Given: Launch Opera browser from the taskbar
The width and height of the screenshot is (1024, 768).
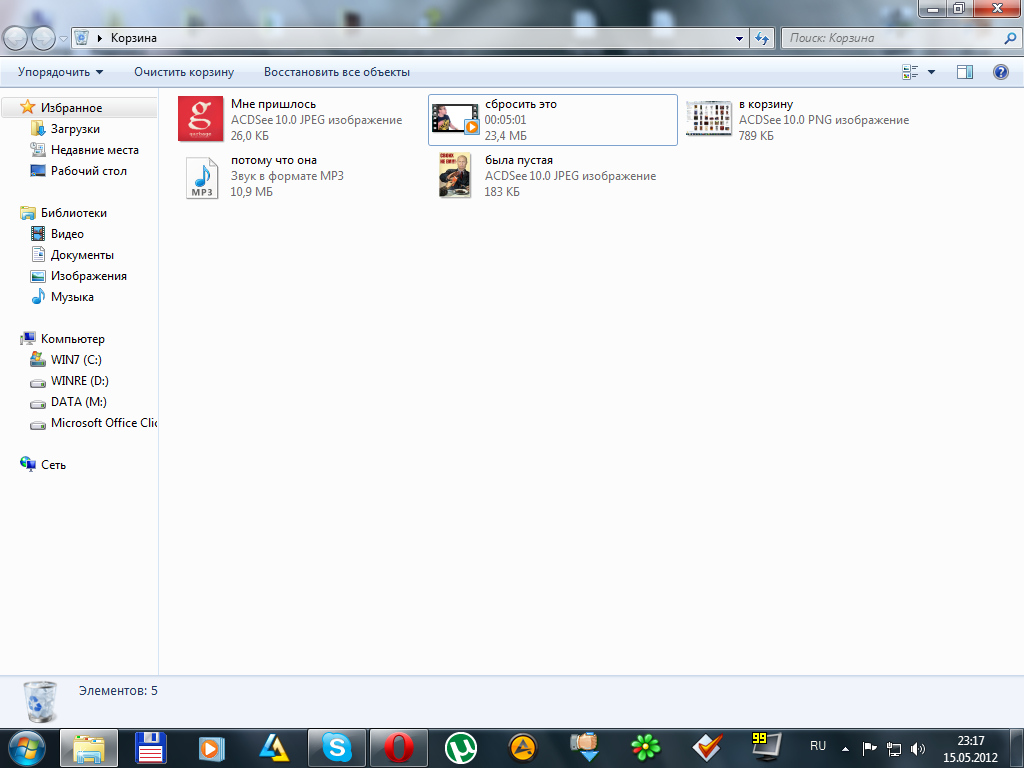Looking at the screenshot, I should click(x=399, y=747).
